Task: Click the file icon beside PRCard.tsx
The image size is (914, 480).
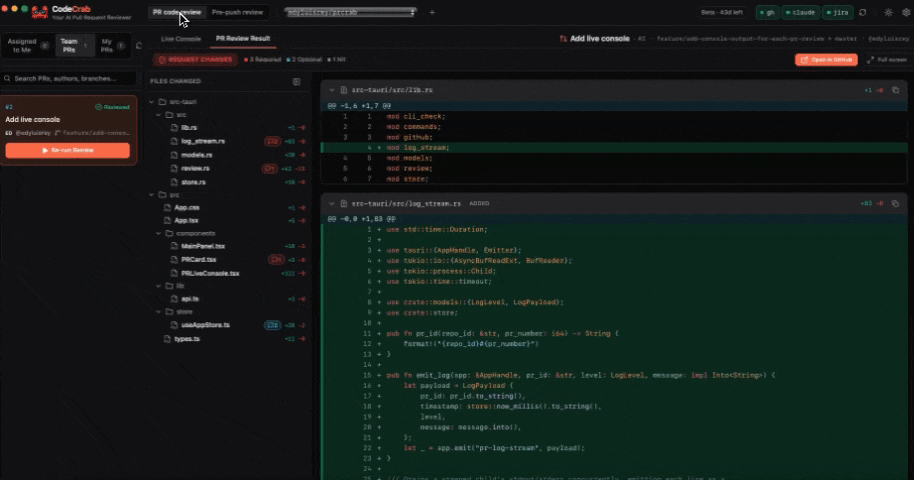Action: 174,260
